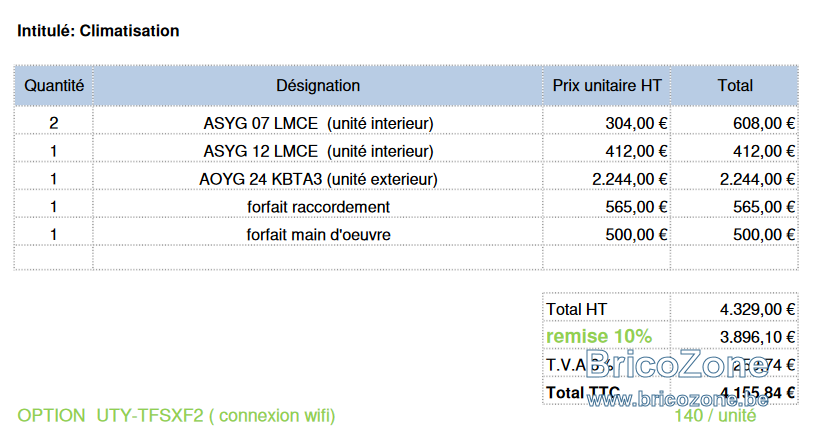
Task: Select the Désignation column header
Action: click(x=318, y=86)
